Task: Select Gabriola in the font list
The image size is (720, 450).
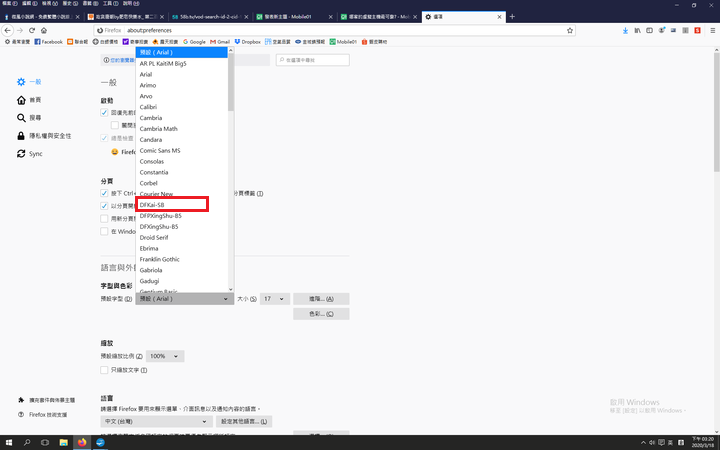Action: tap(182, 270)
